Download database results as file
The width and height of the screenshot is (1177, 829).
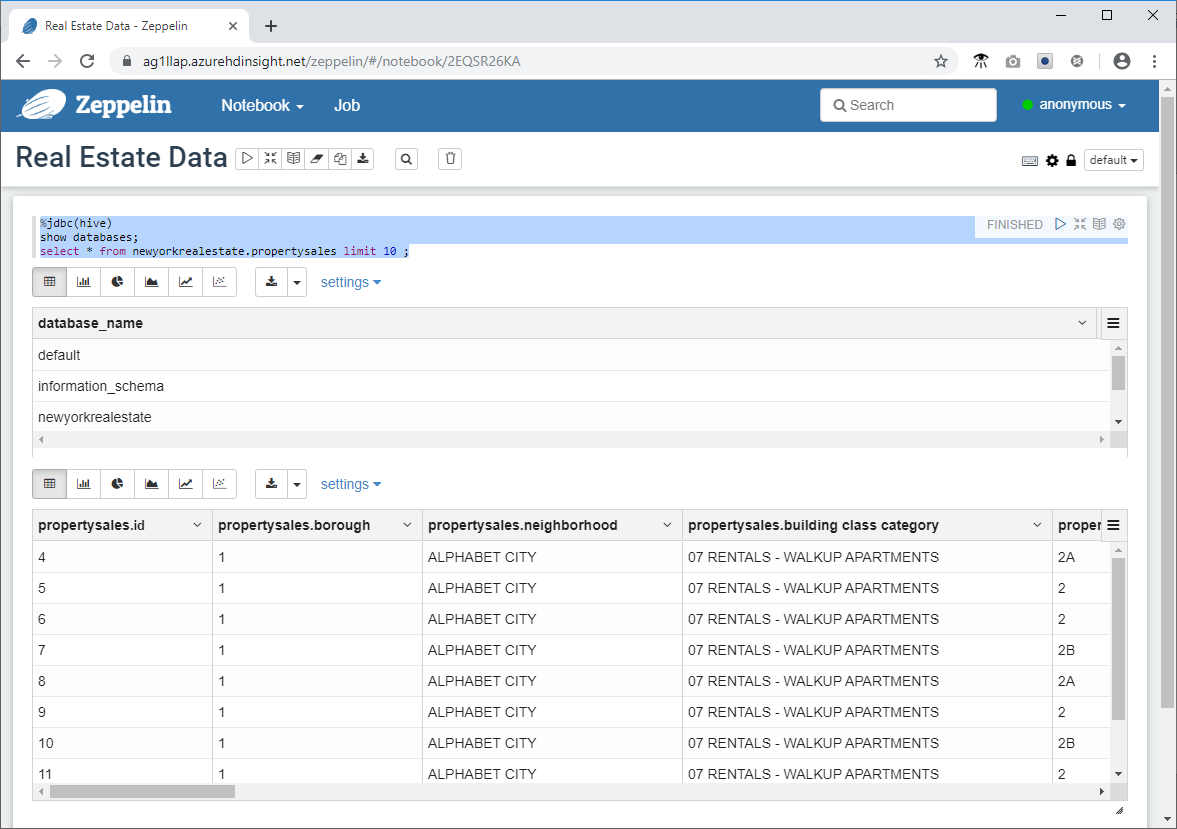pyautogui.click(x=271, y=282)
